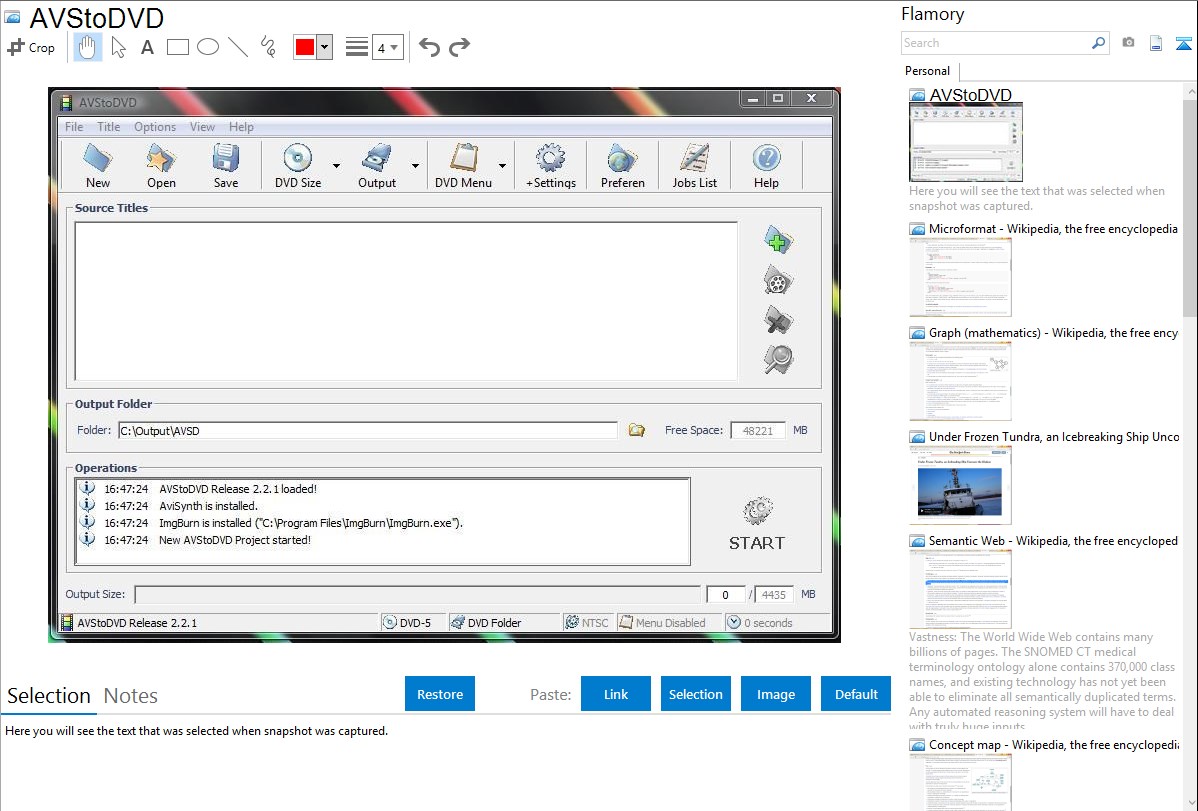Viewport: 1198px width, 811px height.
Task: Click the red color swatch
Action: pyautogui.click(x=305, y=47)
